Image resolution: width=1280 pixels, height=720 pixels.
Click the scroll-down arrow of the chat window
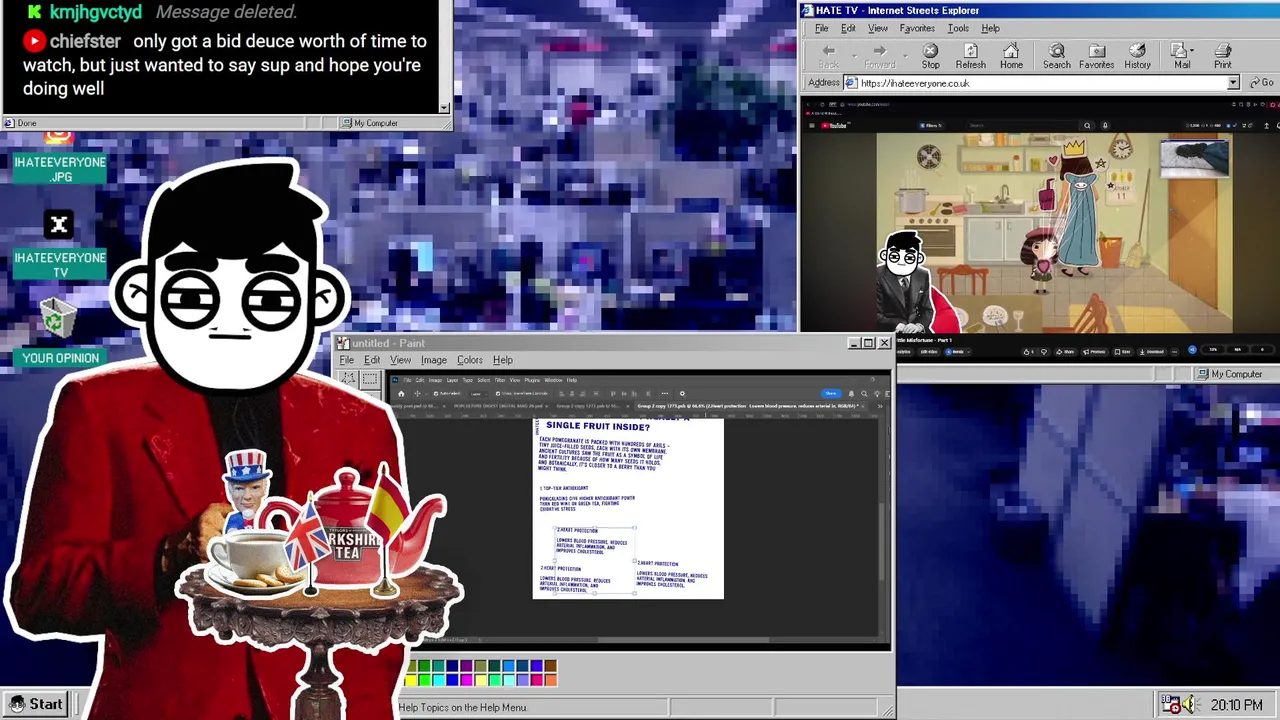pyautogui.click(x=445, y=107)
